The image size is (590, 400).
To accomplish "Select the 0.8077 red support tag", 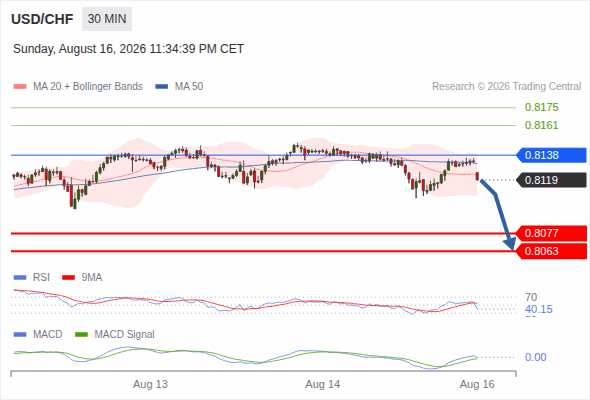I will (x=551, y=233).
